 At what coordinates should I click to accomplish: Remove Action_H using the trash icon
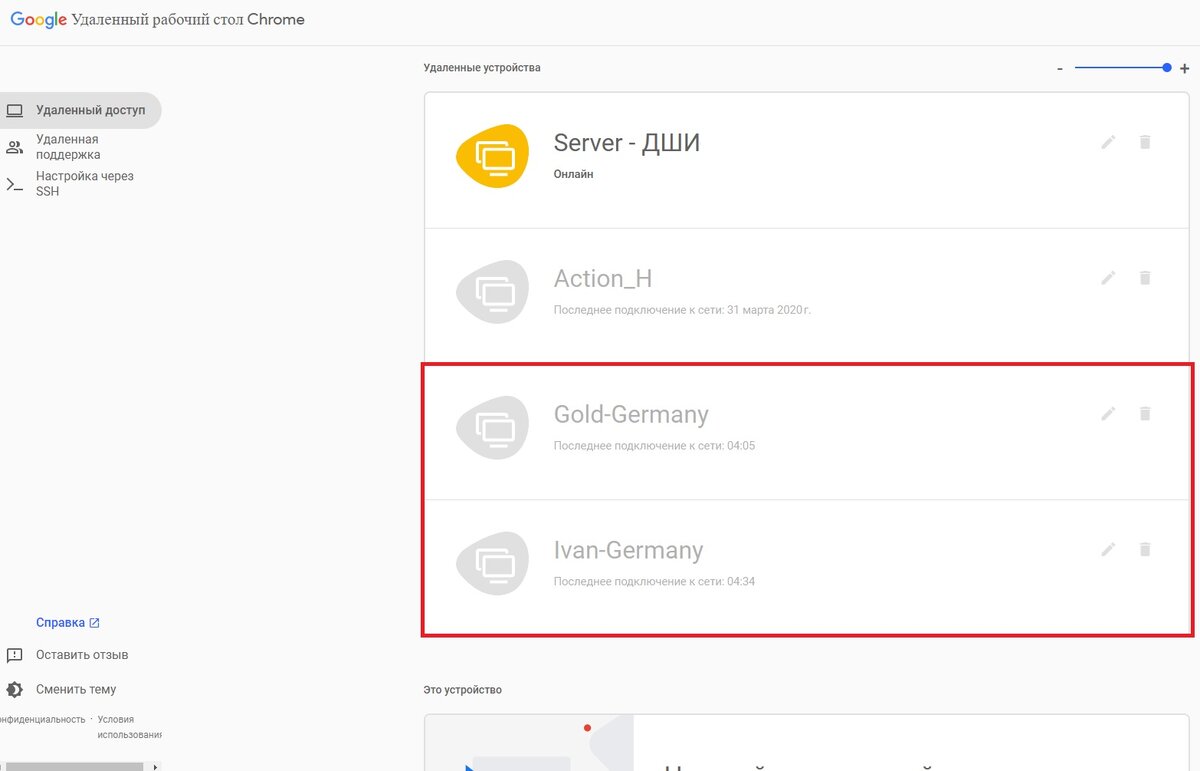point(1145,278)
